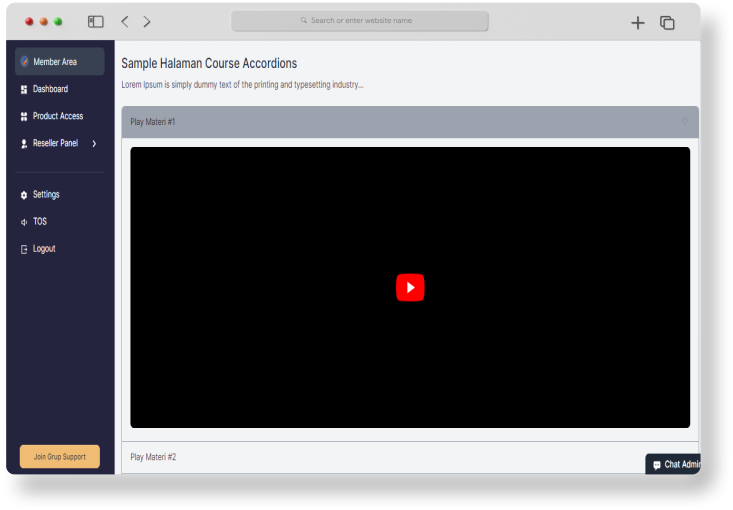733x510 pixels.
Task: Open a new tab with plus icon
Action: pos(638,22)
